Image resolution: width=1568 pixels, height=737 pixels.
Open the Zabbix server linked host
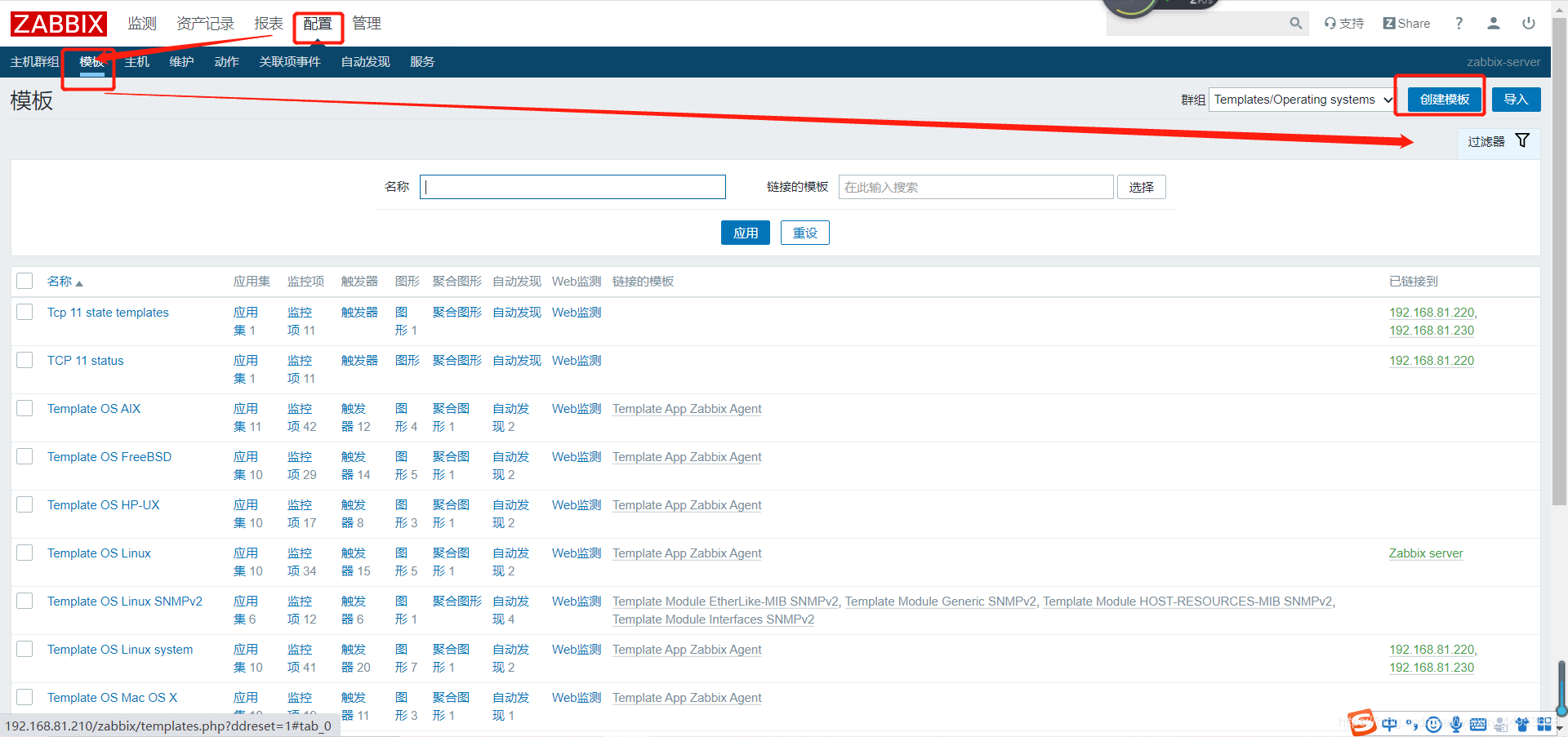[x=1426, y=553]
